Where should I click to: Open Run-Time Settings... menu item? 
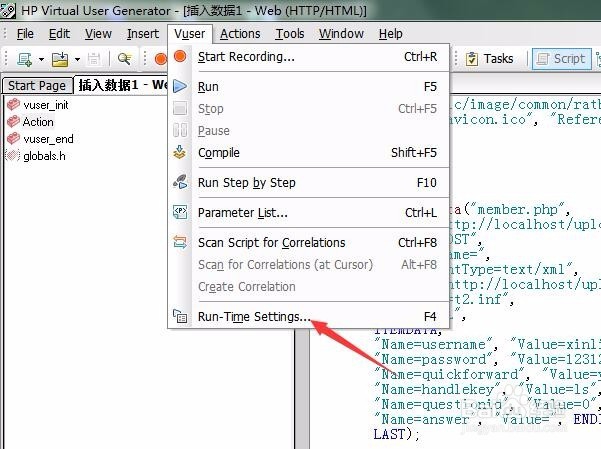coord(309,317)
